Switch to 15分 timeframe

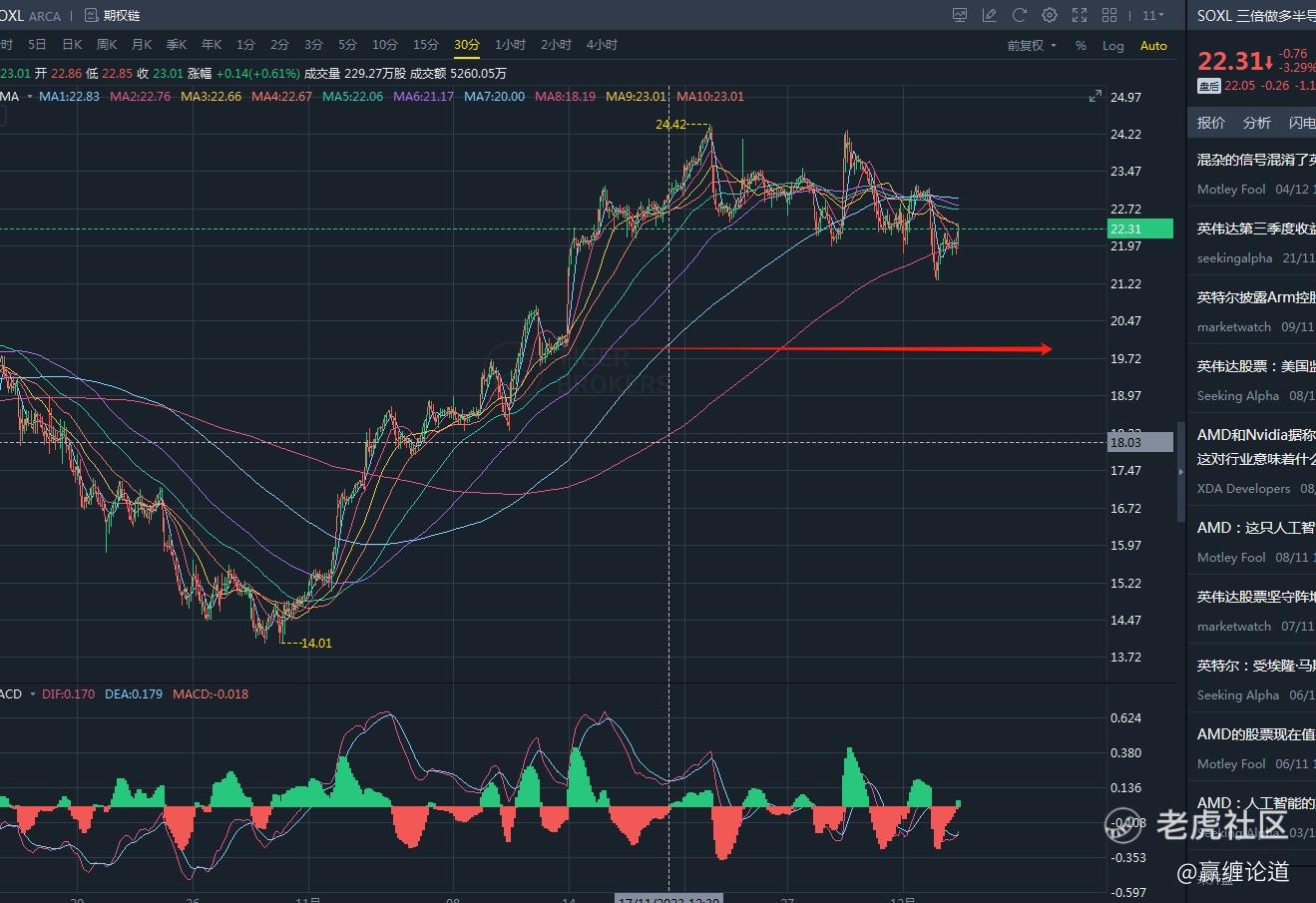click(x=425, y=45)
